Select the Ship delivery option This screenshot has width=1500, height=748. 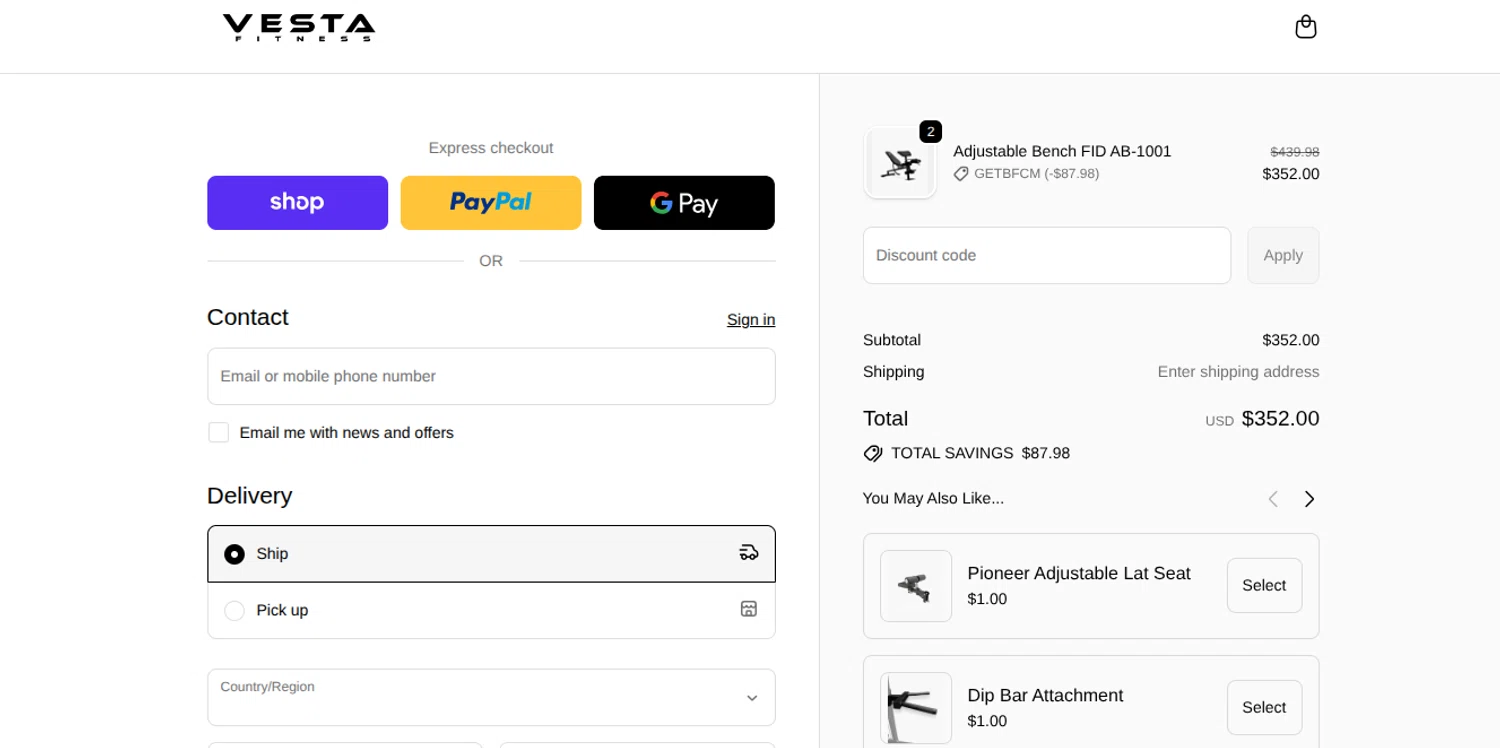[491, 554]
